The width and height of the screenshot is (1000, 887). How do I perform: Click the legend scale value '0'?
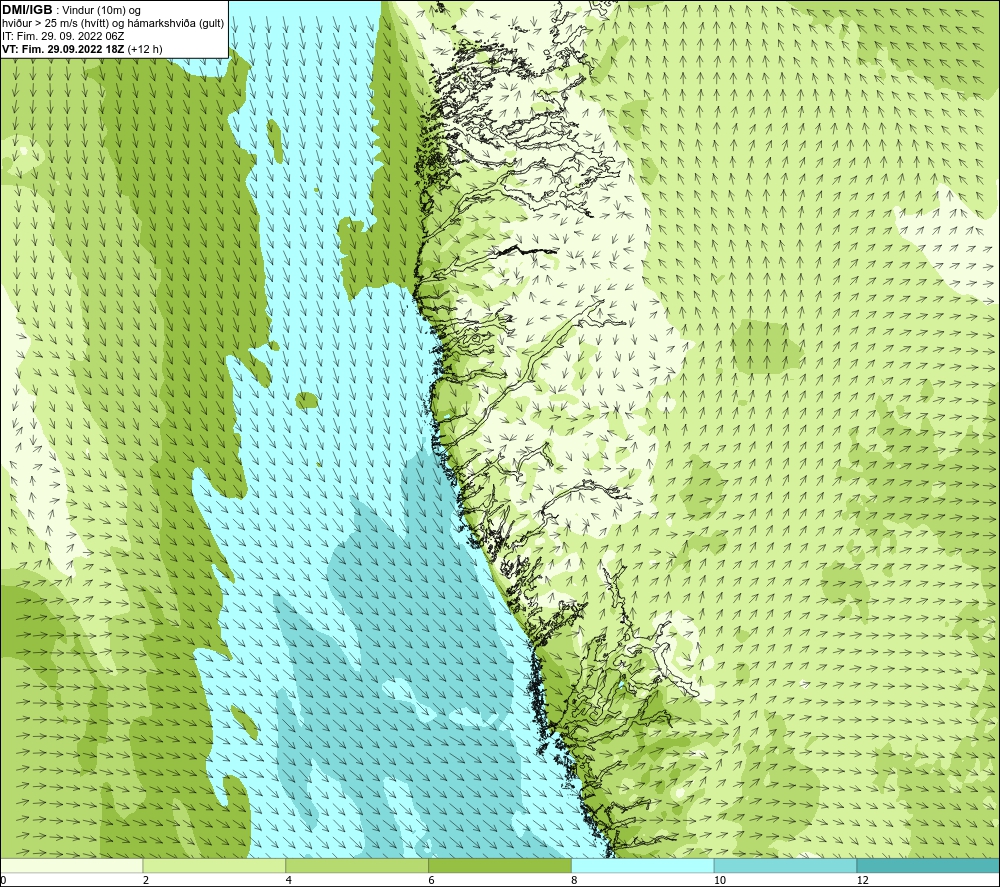point(3,881)
